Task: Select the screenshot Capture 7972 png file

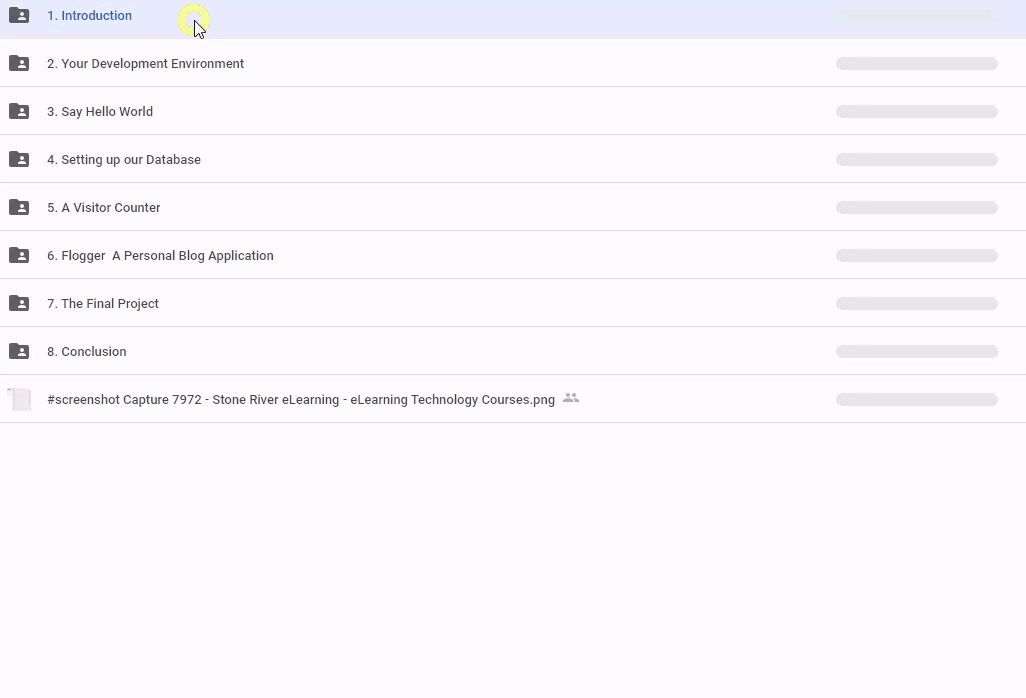Action: click(x=300, y=400)
